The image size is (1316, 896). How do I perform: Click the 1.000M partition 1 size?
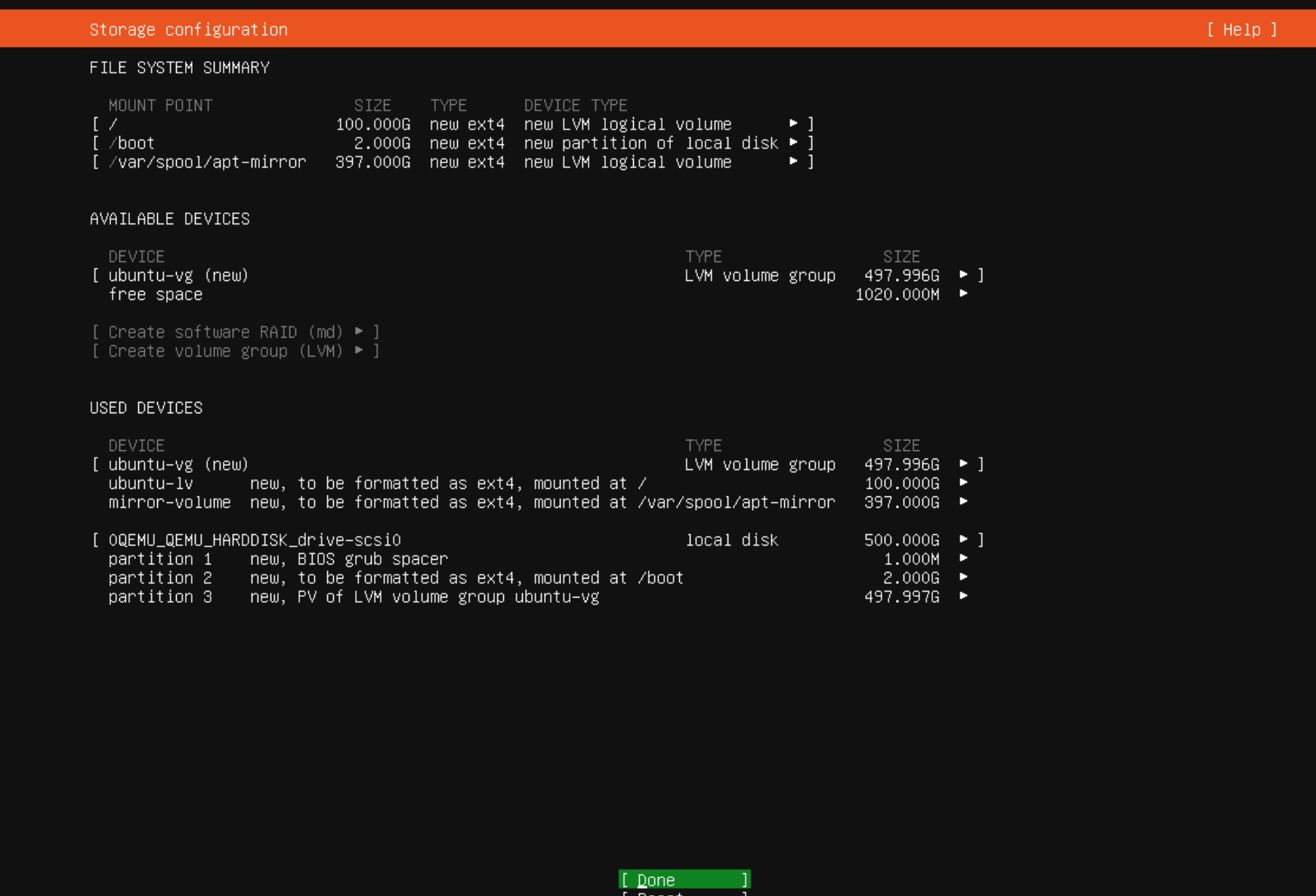[x=912, y=558]
